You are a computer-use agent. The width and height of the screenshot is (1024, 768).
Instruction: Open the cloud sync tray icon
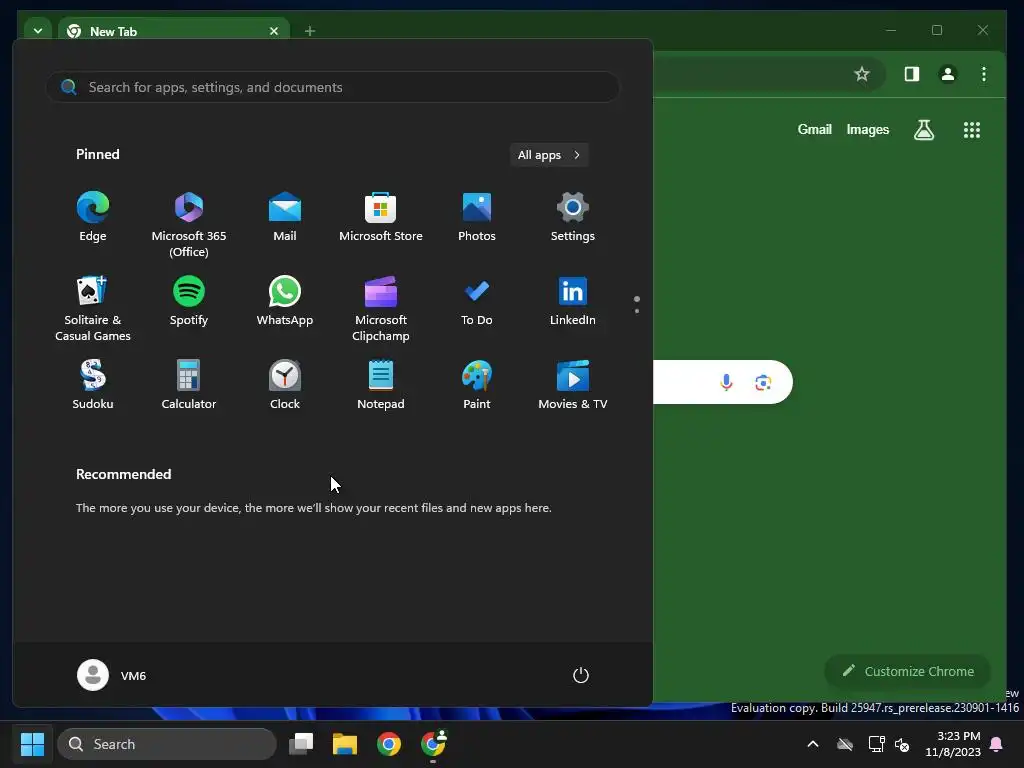click(x=845, y=744)
